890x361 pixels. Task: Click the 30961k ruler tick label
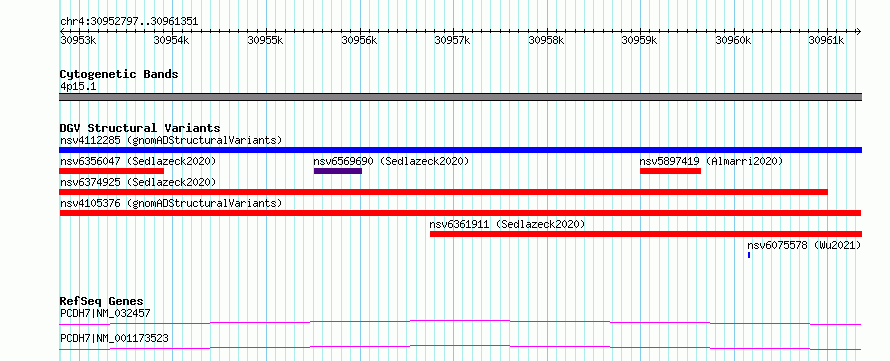pos(826,40)
